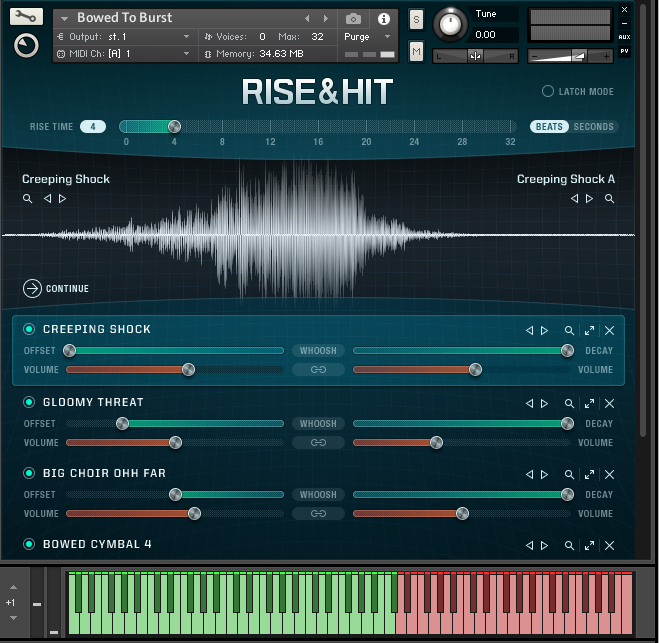Toggle the PV button
This screenshot has width=659, height=643.
click(625, 51)
